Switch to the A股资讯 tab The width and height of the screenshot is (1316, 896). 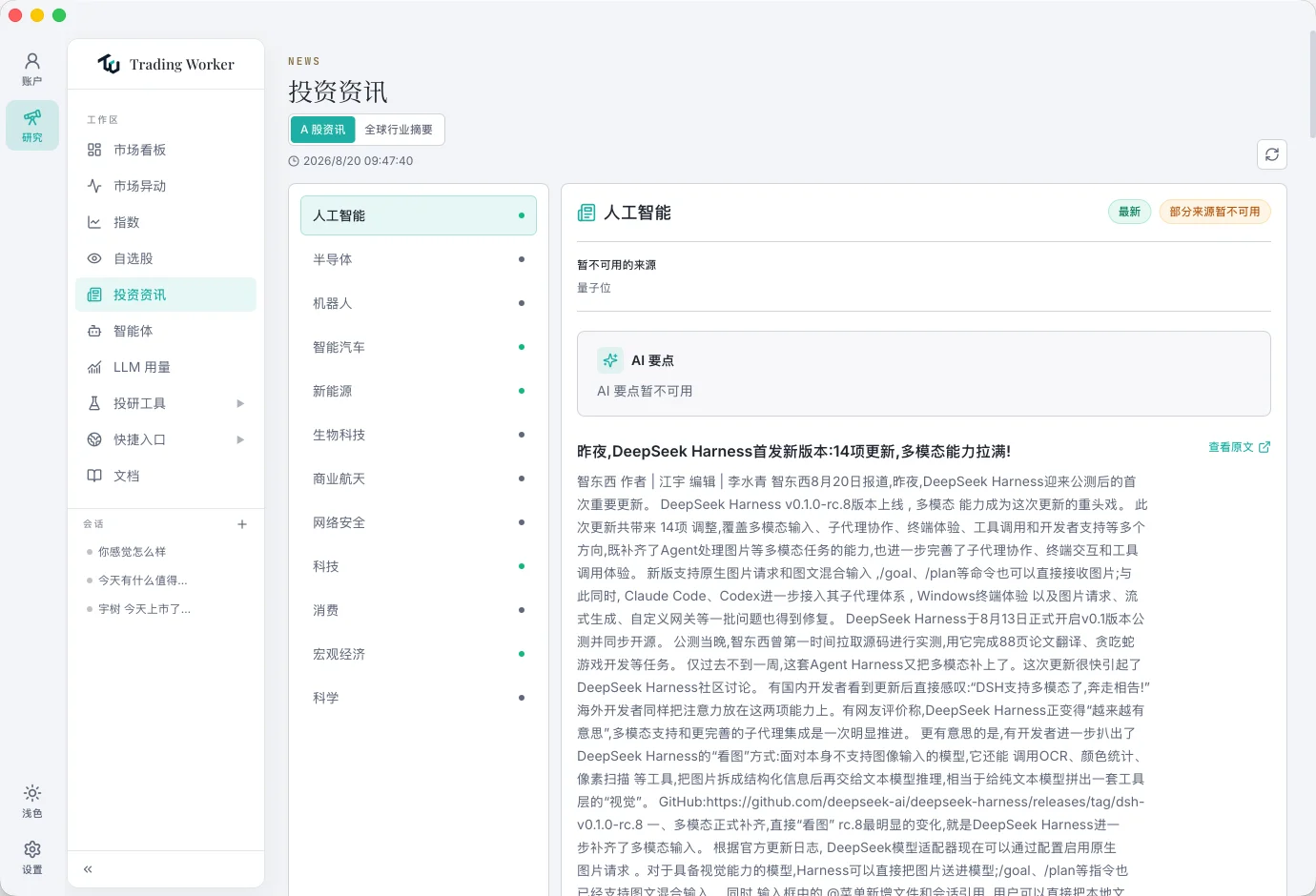[323, 130]
